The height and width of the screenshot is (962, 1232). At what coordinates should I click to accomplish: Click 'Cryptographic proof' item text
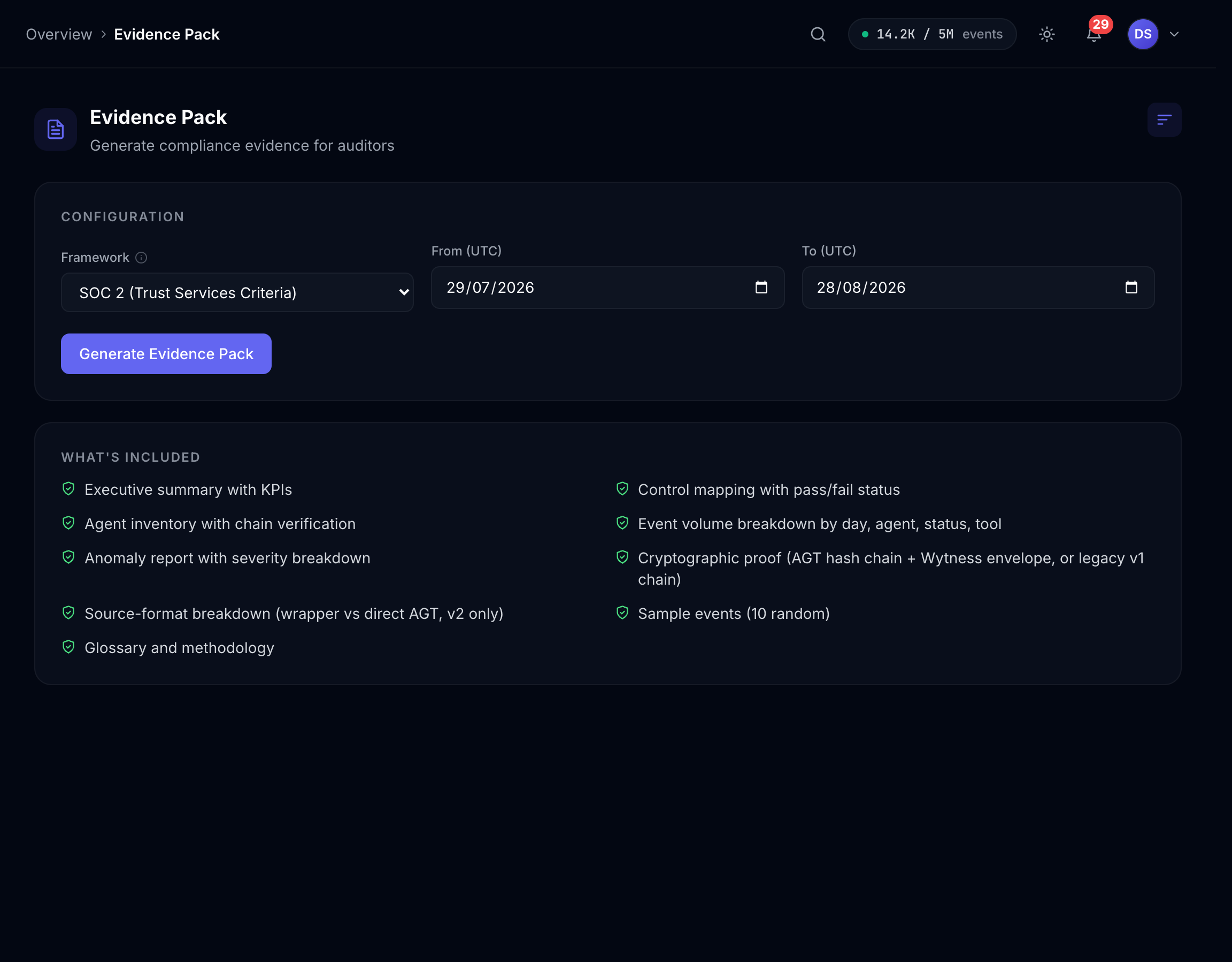pyautogui.click(x=891, y=569)
